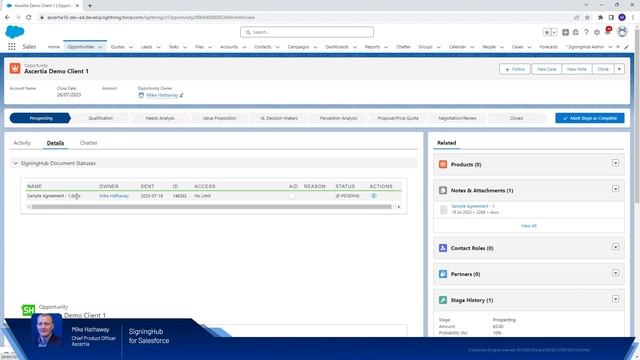
Task: Click the Contact Roles icon
Action: coord(443,248)
